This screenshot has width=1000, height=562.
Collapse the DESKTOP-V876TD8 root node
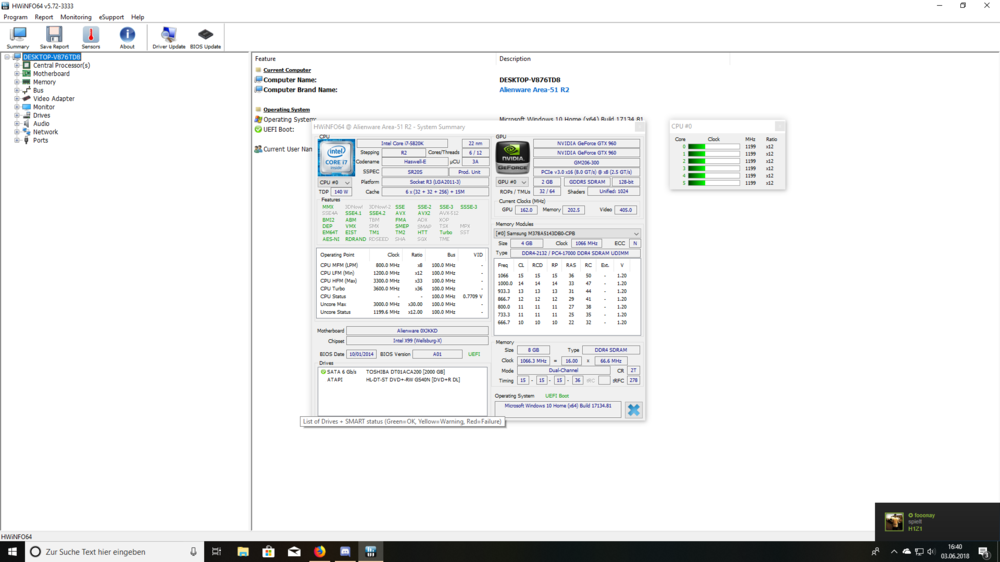tap(7, 57)
